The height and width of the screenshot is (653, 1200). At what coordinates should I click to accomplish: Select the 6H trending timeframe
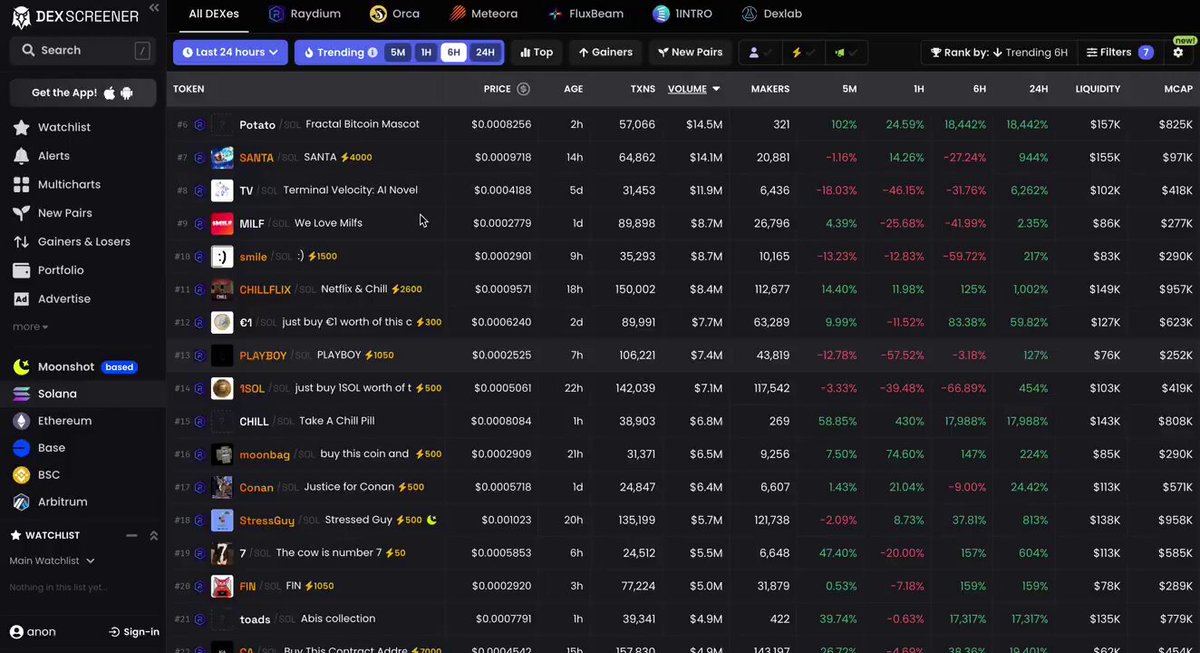(x=454, y=52)
